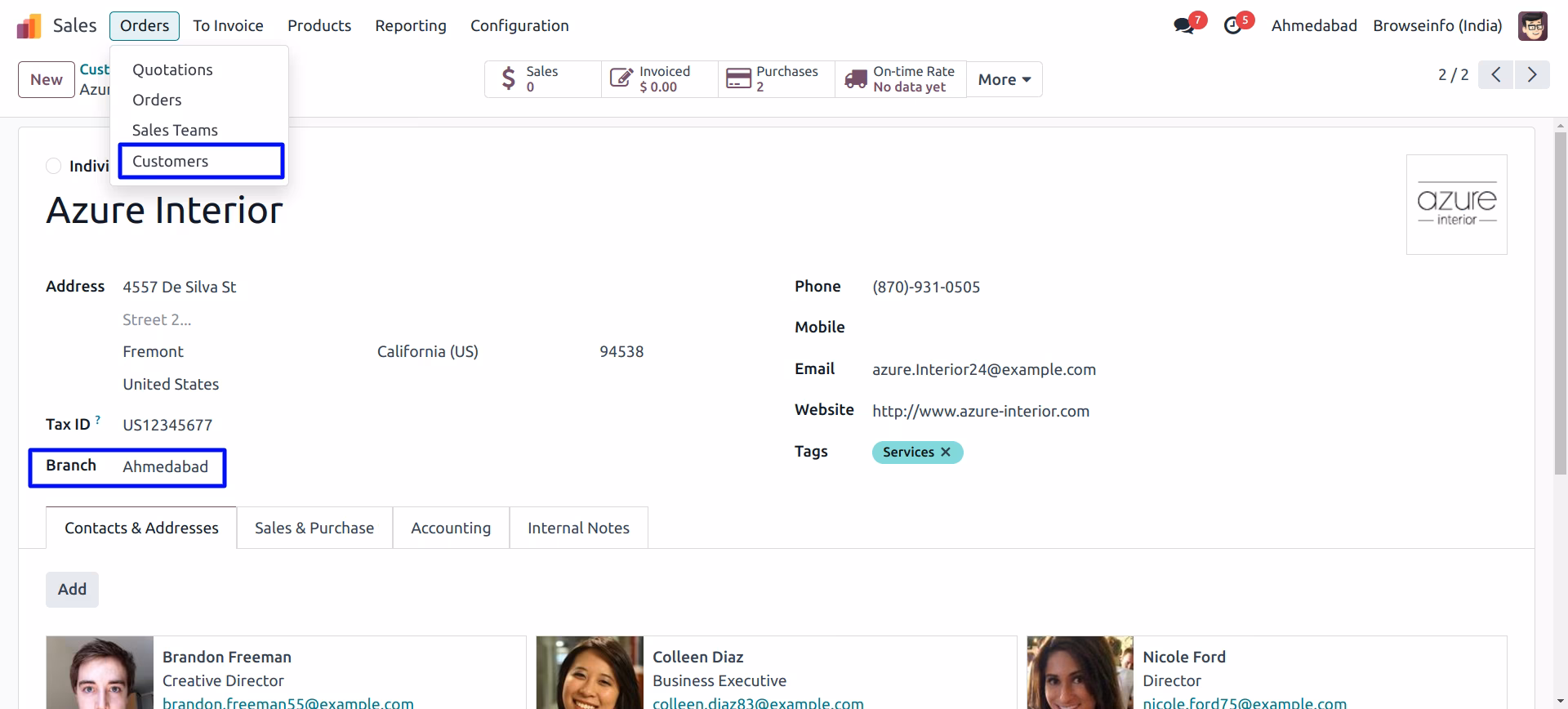Viewport: 1568px width, 709px height.
Task: Open the Browseinfo (India) company switcher
Action: pyautogui.click(x=1437, y=26)
